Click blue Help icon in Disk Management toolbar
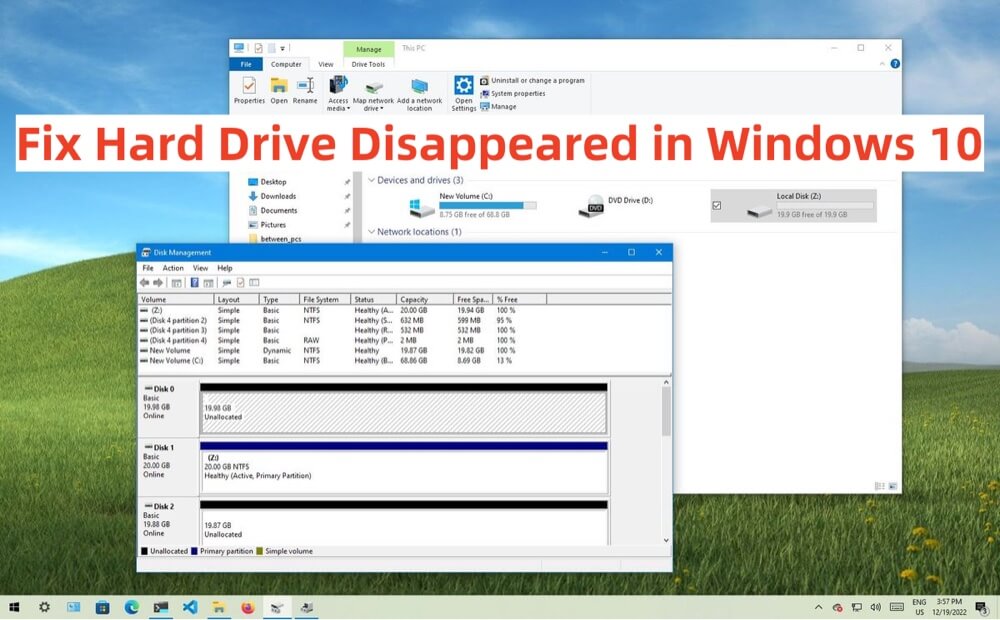 (x=195, y=283)
